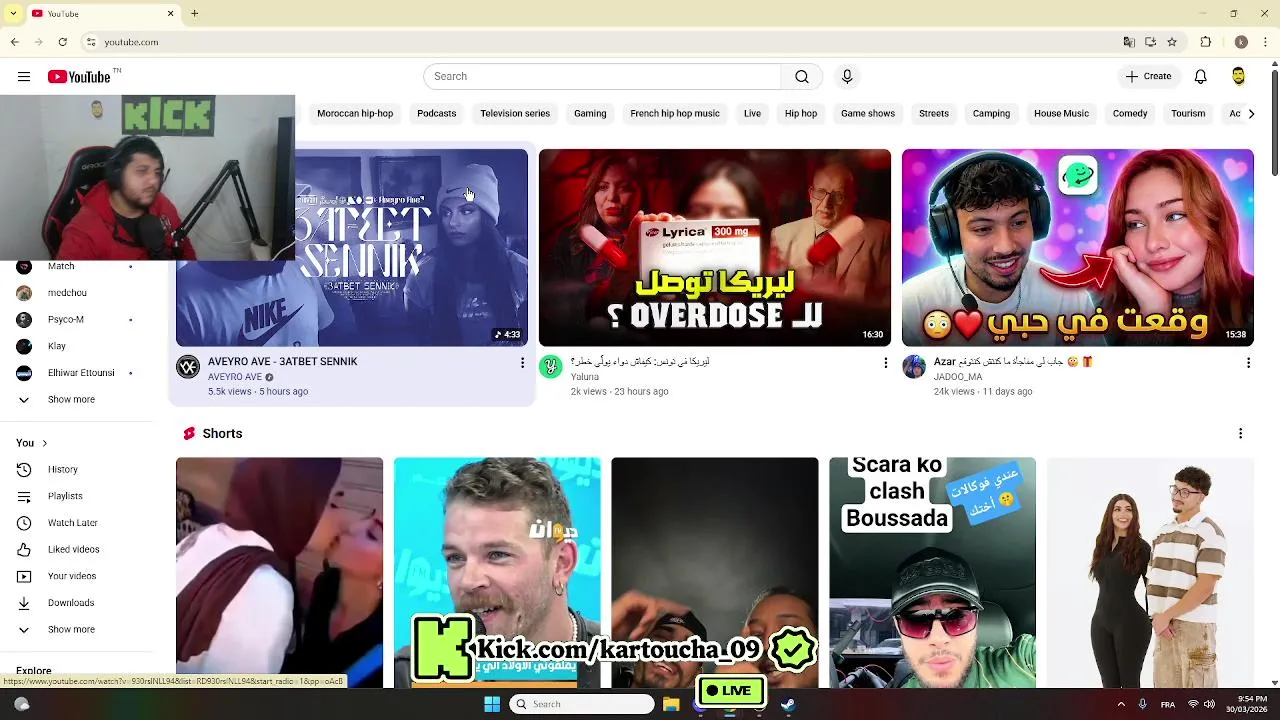Select the Podcasts chip
The height and width of the screenshot is (720, 1280).
tap(436, 114)
